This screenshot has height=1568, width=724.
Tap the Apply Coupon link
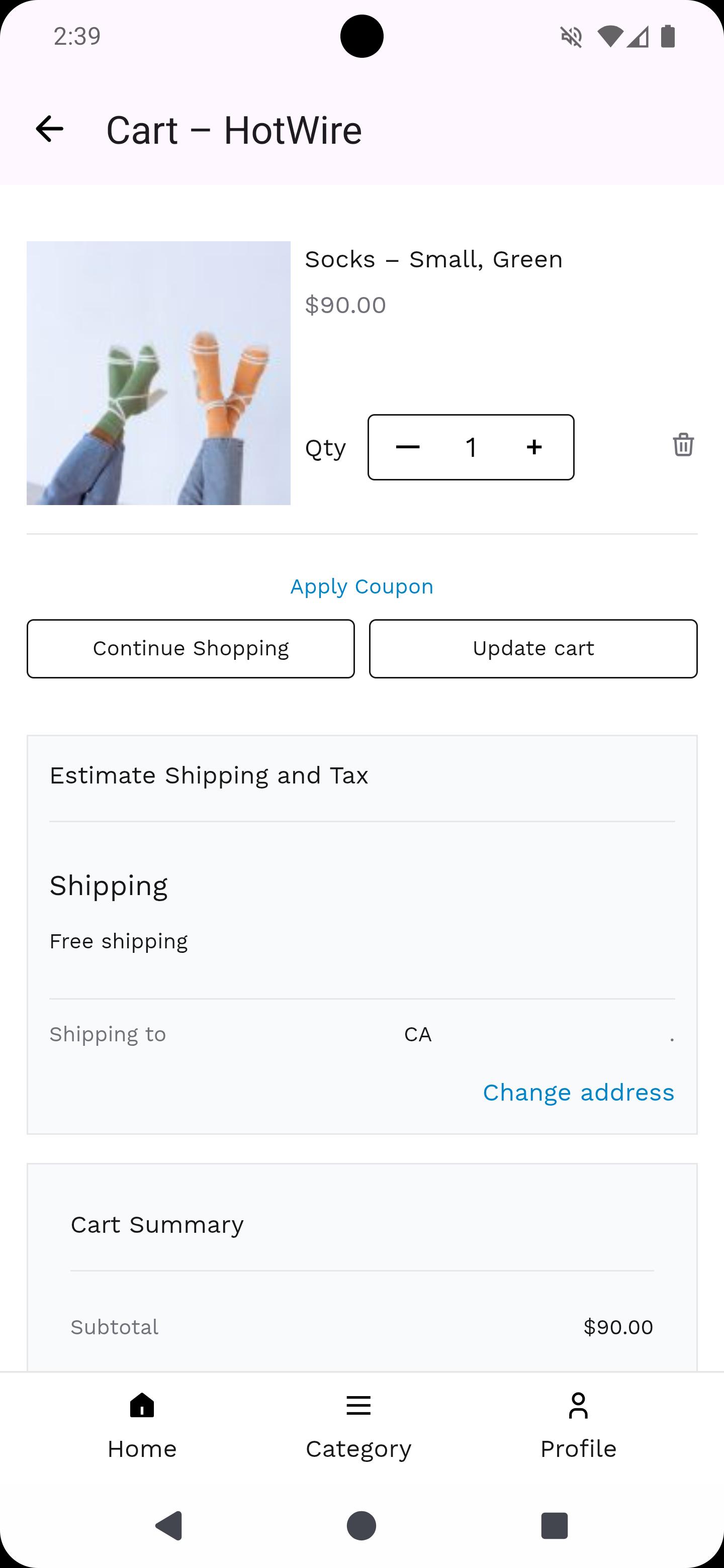(361, 586)
